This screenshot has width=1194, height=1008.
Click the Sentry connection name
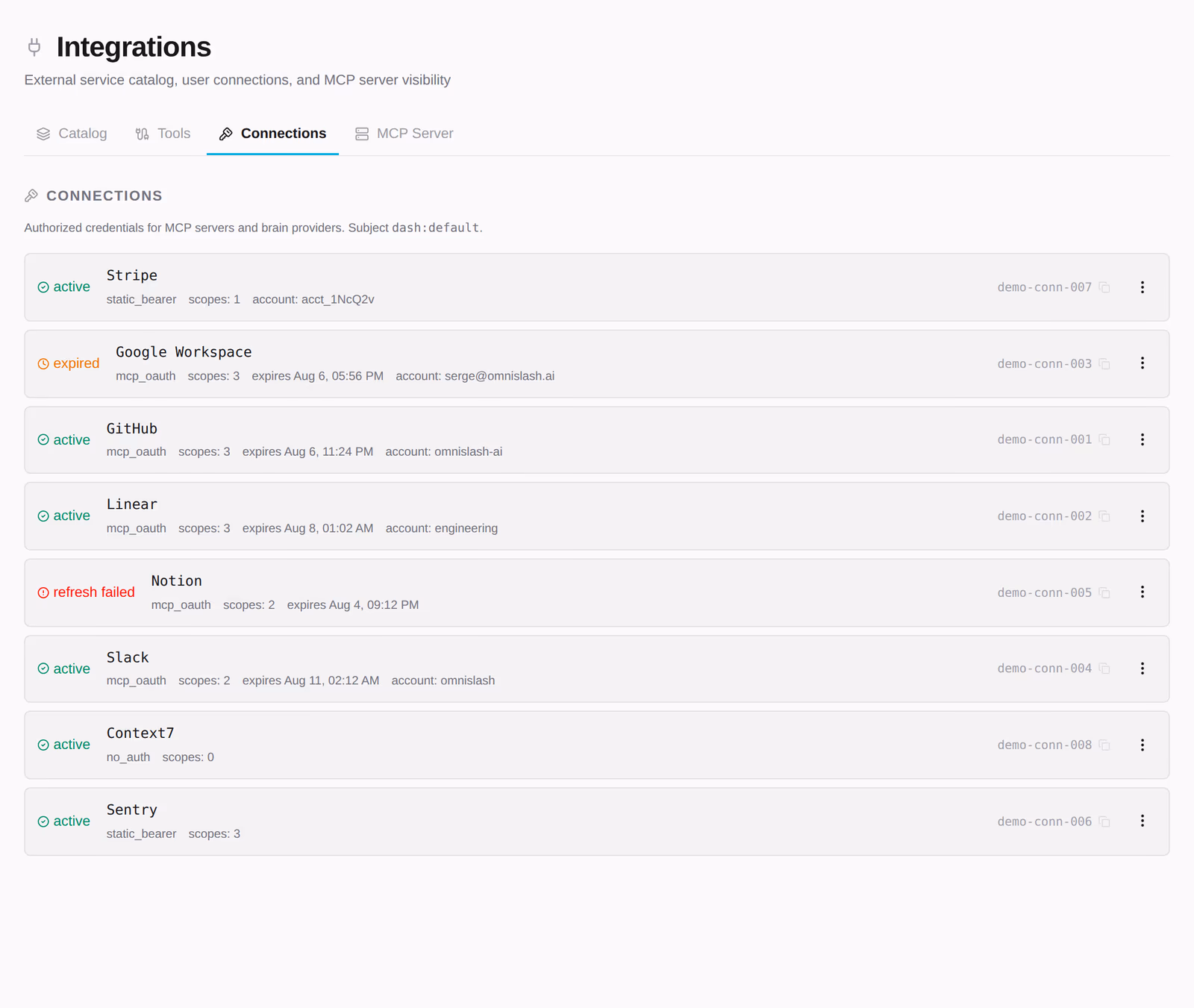tap(132, 810)
